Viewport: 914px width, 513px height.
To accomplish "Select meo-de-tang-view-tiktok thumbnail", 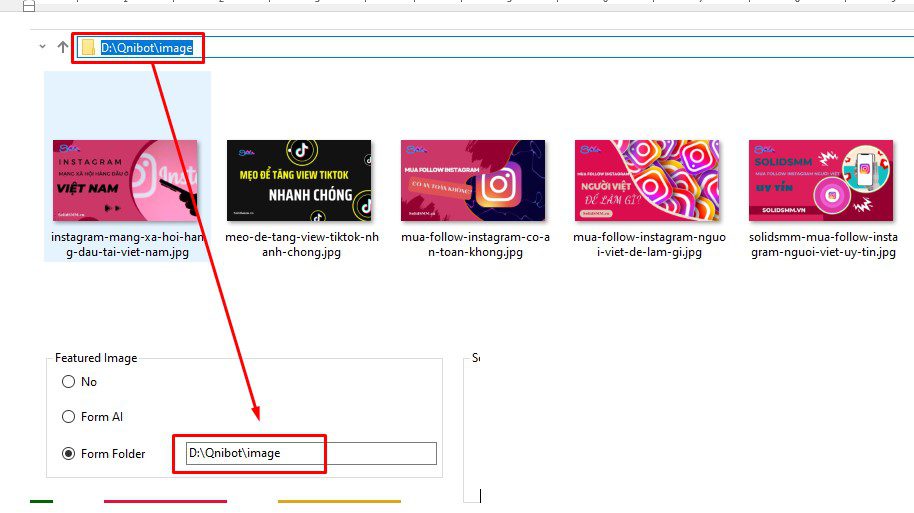I will pyautogui.click(x=299, y=180).
